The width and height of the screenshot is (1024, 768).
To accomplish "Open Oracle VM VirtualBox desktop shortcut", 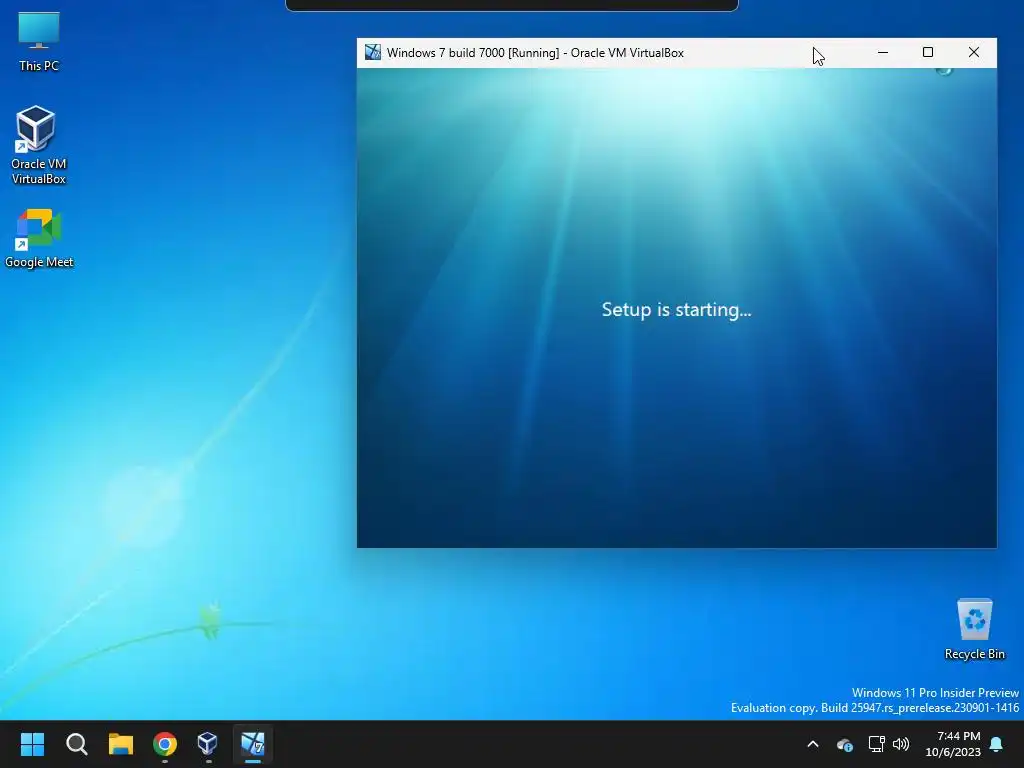I will coord(39,145).
